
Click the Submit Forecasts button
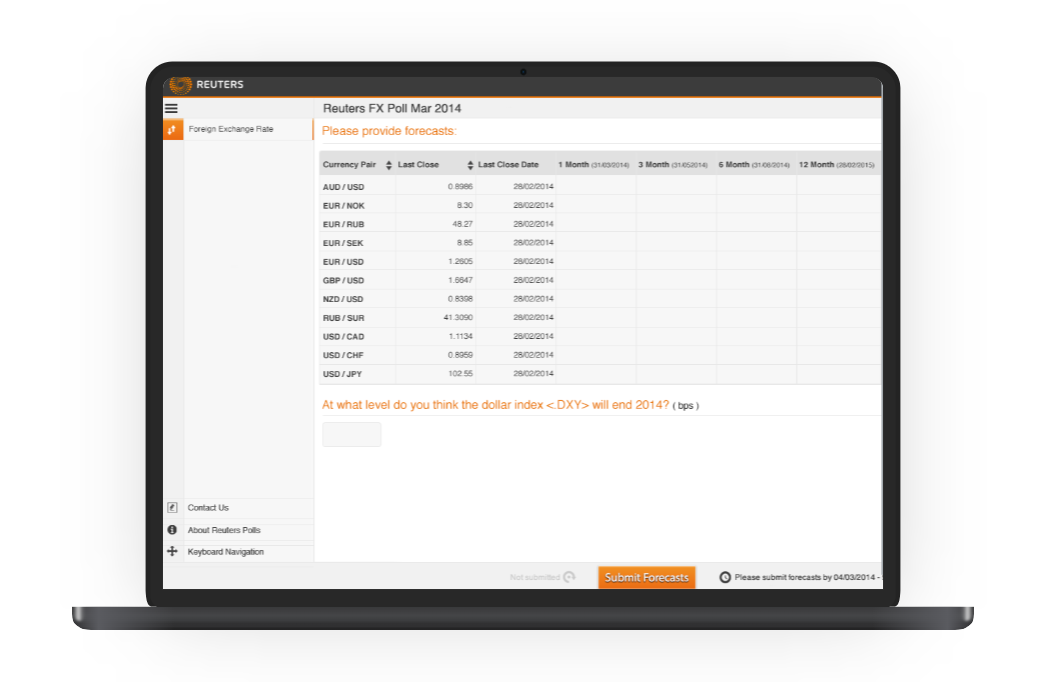click(x=647, y=577)
